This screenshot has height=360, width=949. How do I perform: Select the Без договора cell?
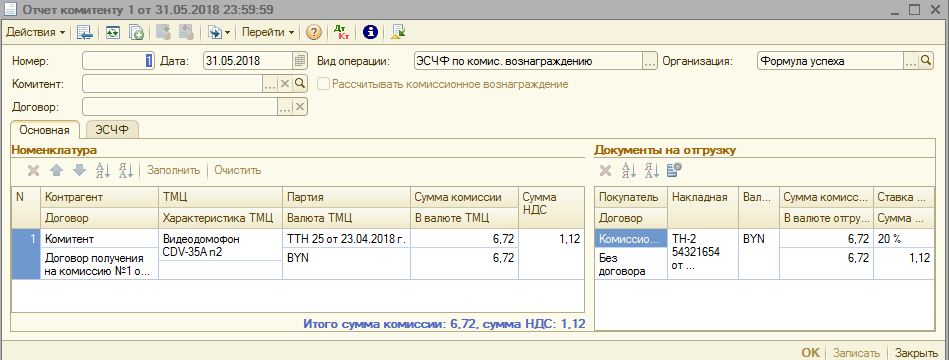(631, 264)
